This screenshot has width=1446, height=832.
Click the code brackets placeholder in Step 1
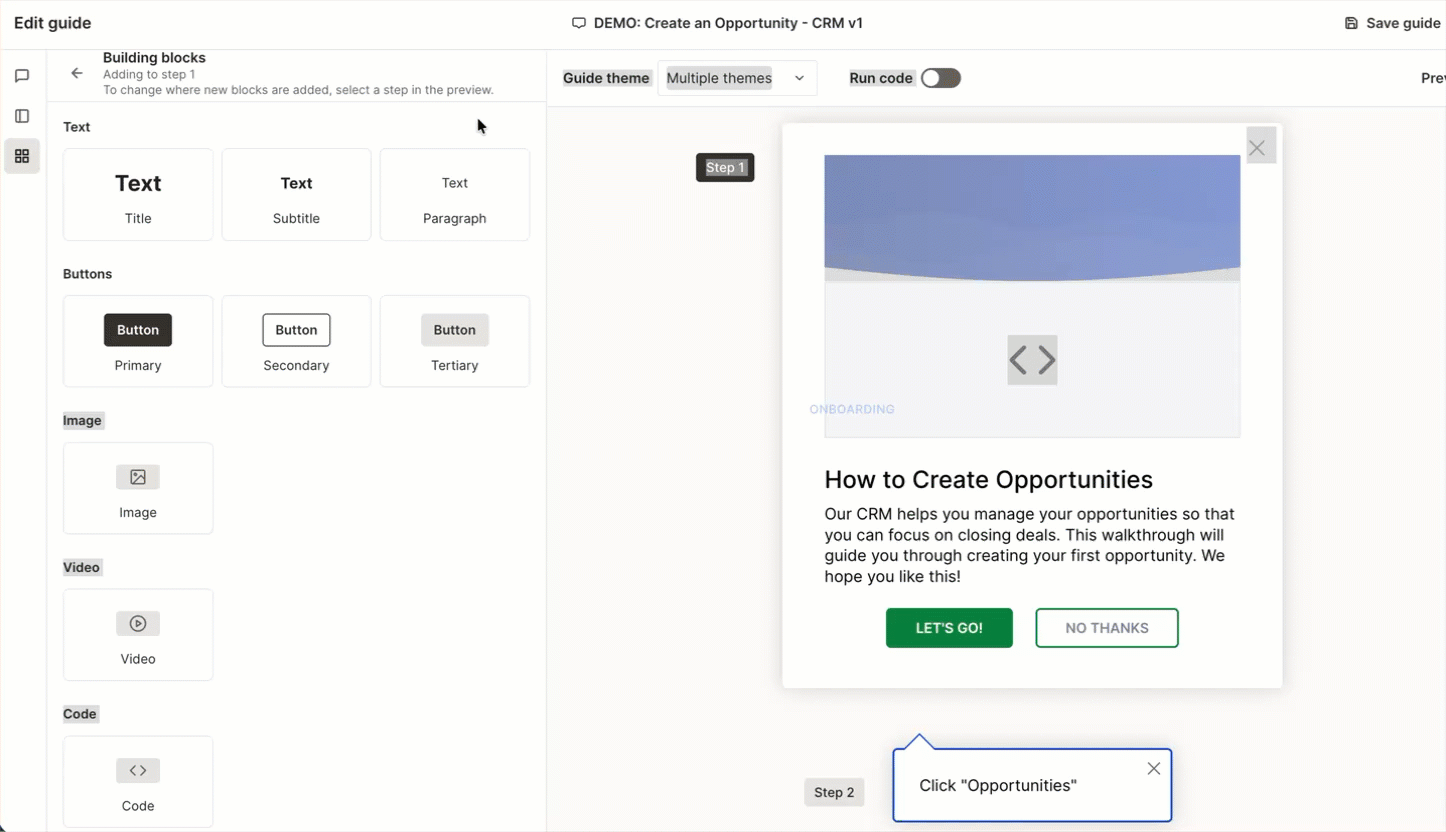(1032, 360)
